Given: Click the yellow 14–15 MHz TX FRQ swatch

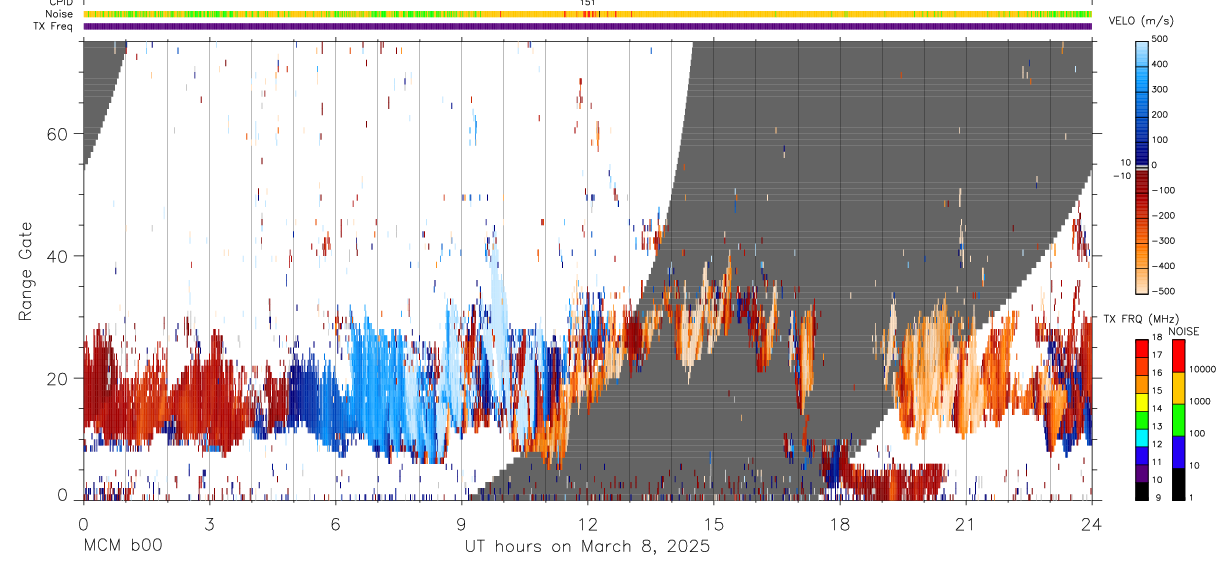Looking at the screenshot, I should [1142, 402].
